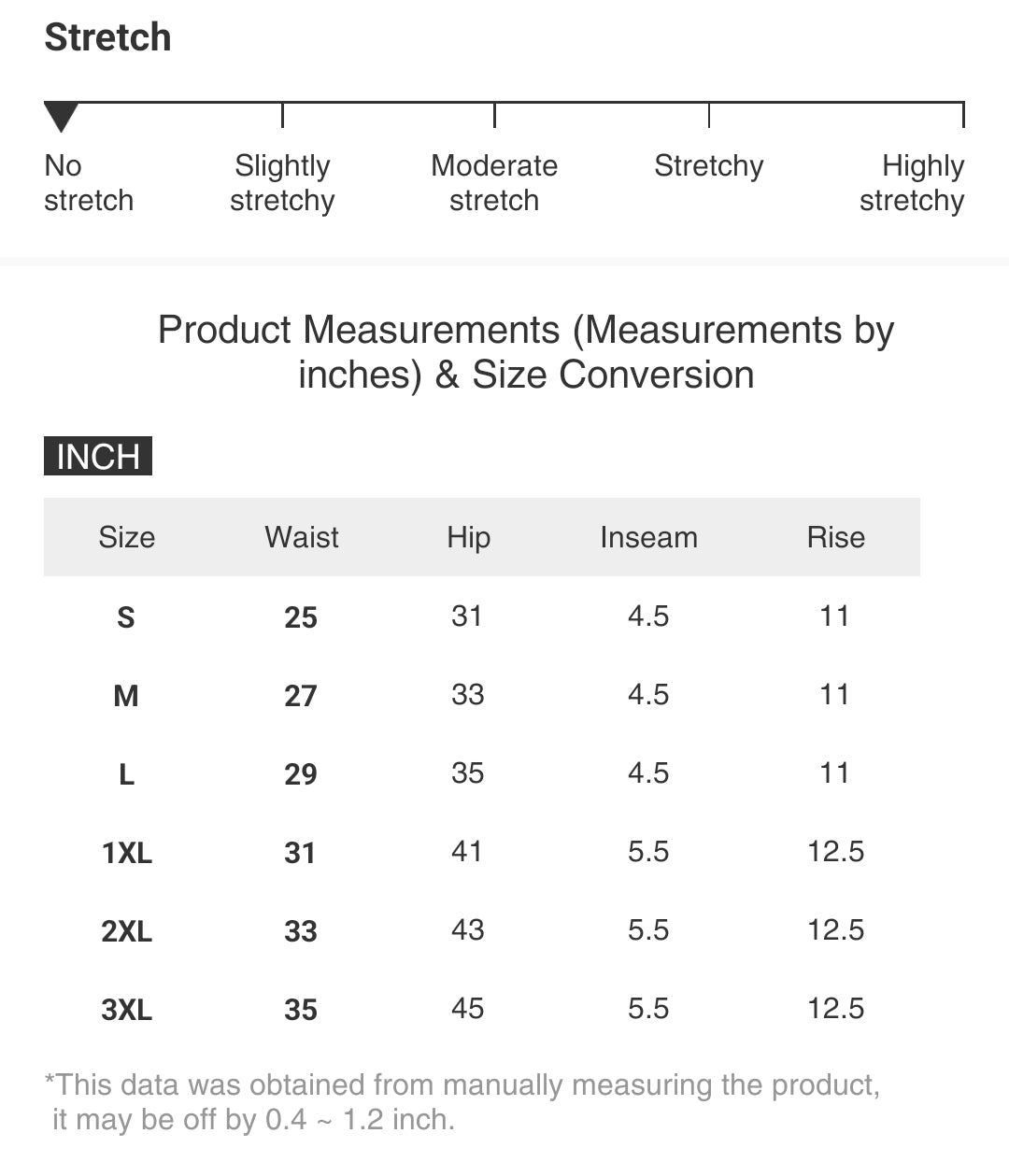Viewport: 1009px width, 1176px height.
Task: Select the size L row label
Action: tap(126, 774)
